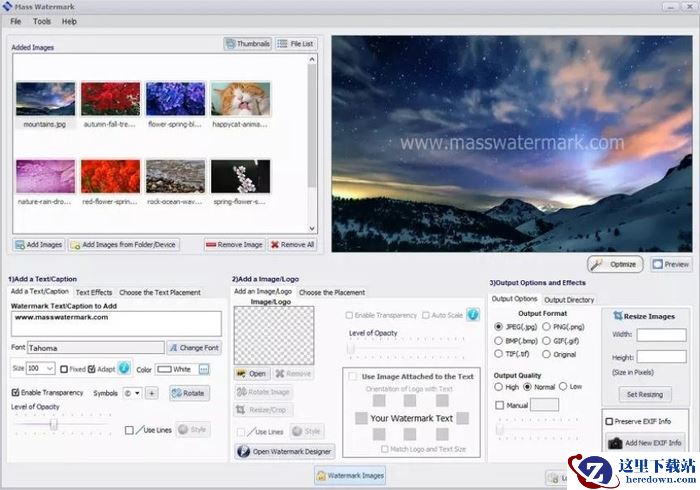This screenshot has width=700, height=490.
Task: Click Add Images button
Action: tap(39, 245)
